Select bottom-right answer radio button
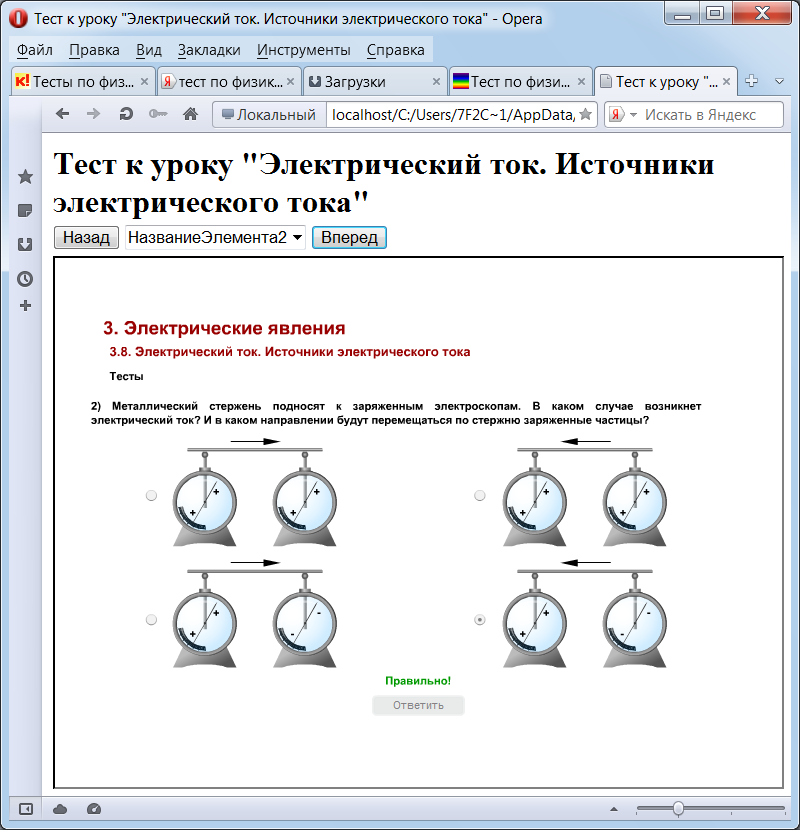800x830 pixels. tap(480, 619)
